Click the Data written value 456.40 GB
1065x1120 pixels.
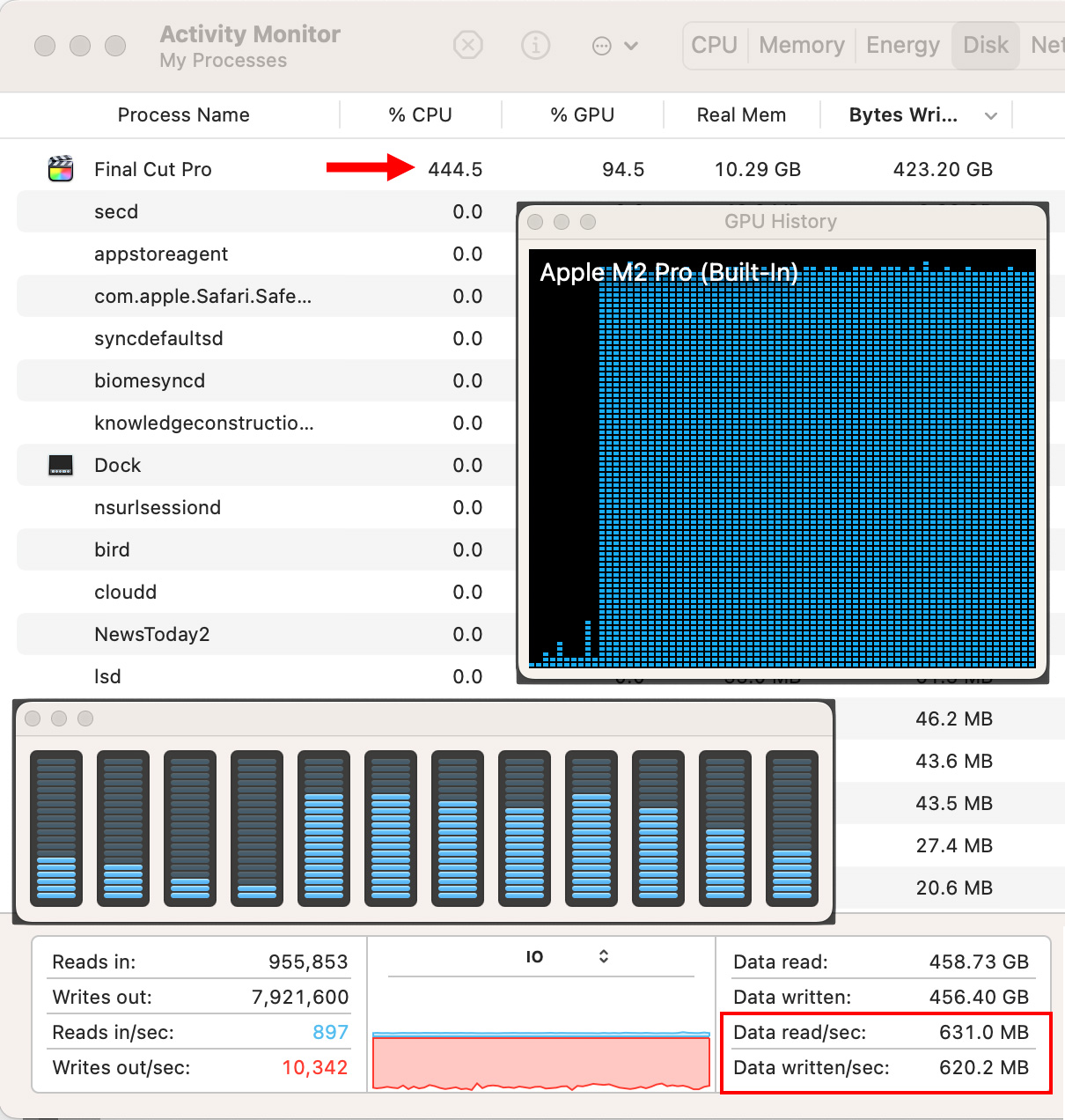(x=979, y=997)
